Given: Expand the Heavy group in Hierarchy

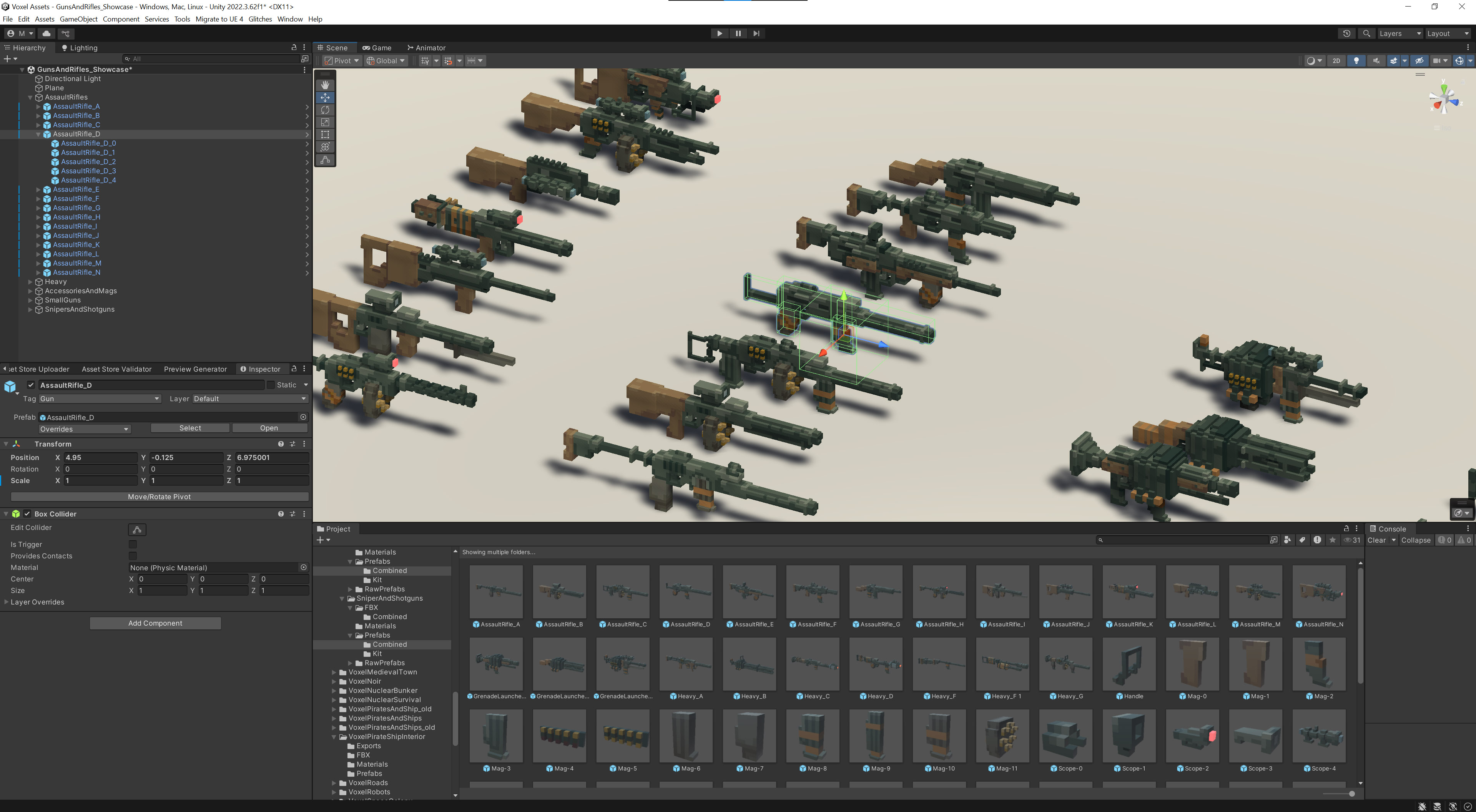Looking at the screenshot, I should (x=30, y=282).
